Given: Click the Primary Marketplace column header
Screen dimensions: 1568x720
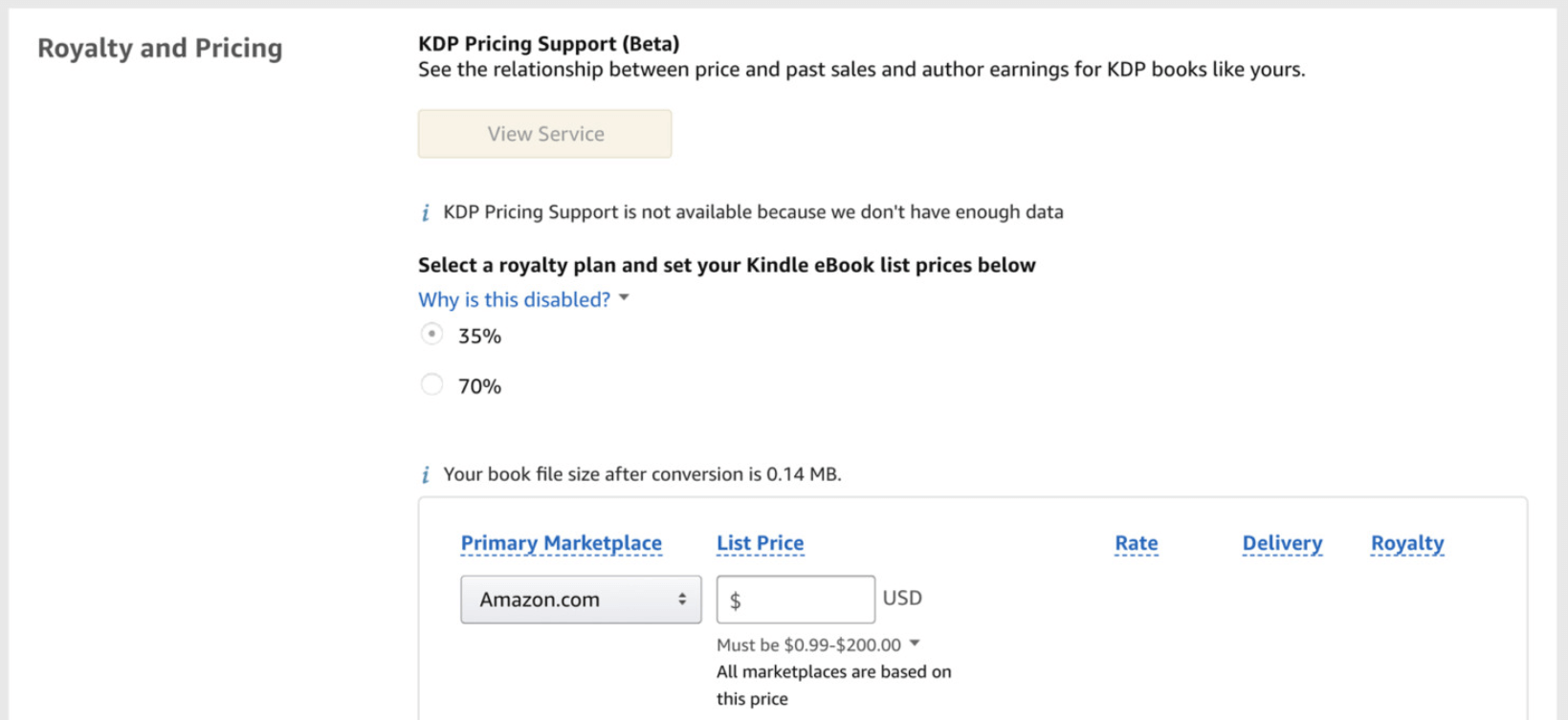Looking at the screenshot, I should pos(562,542).
